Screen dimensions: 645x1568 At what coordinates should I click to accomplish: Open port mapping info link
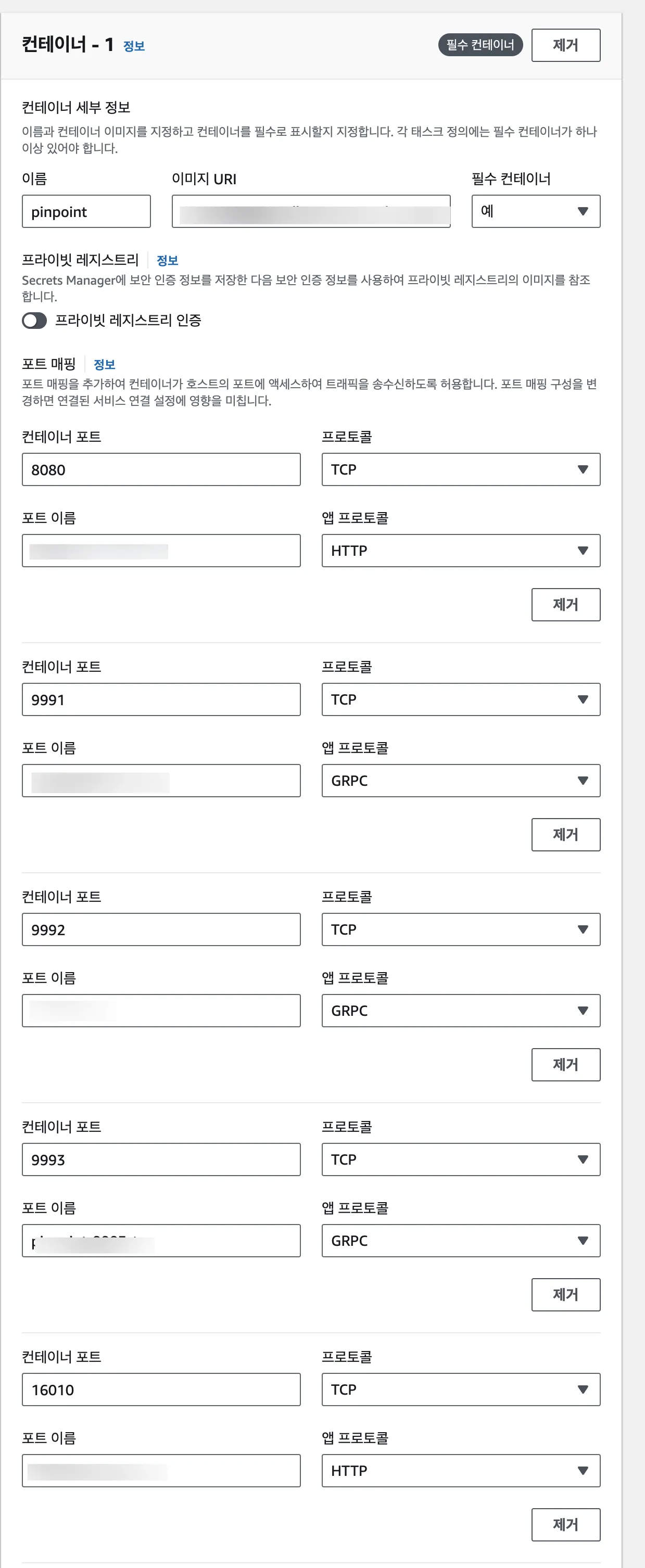tap(104, 365)
